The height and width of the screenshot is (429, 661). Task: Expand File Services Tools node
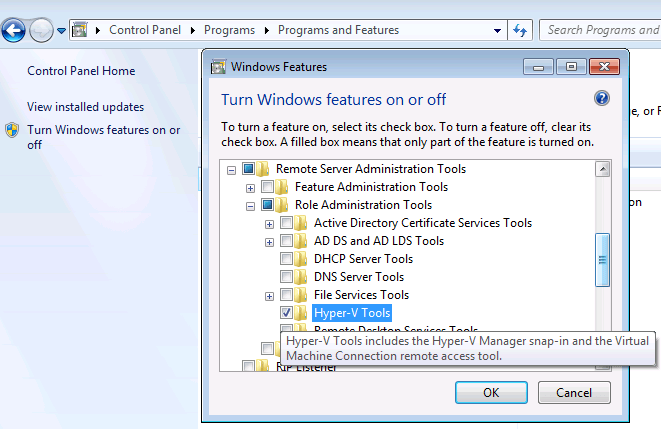(269, 297)
